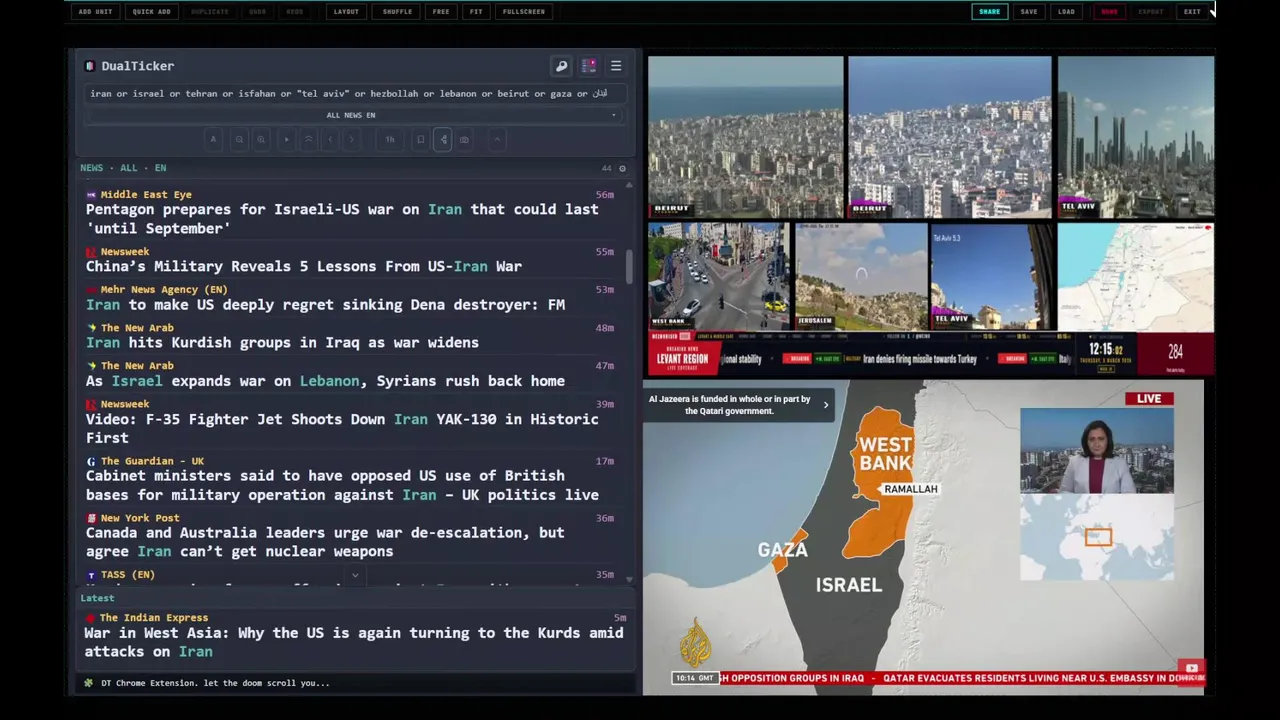Click the previous arrow in ticker controls
The image size is (1280, 720).
click(330, 140)
